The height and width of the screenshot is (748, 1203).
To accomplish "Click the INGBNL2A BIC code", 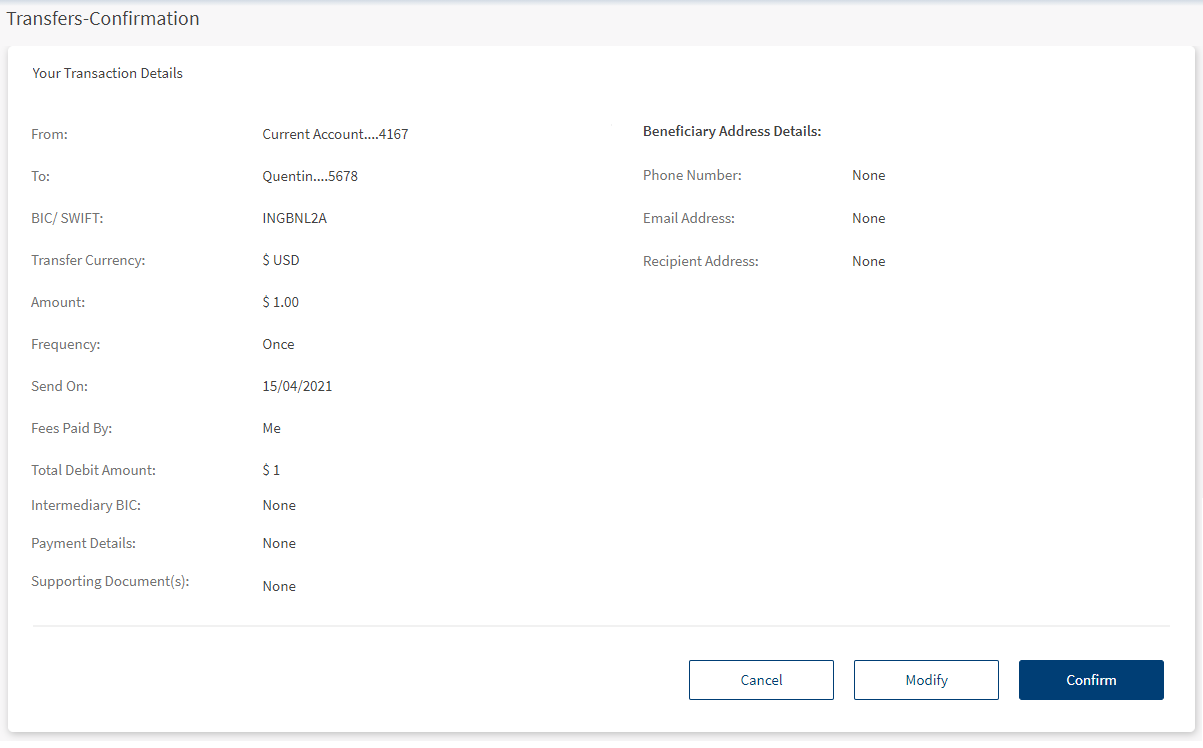I will pyautogui.click(x=294, y=218).
